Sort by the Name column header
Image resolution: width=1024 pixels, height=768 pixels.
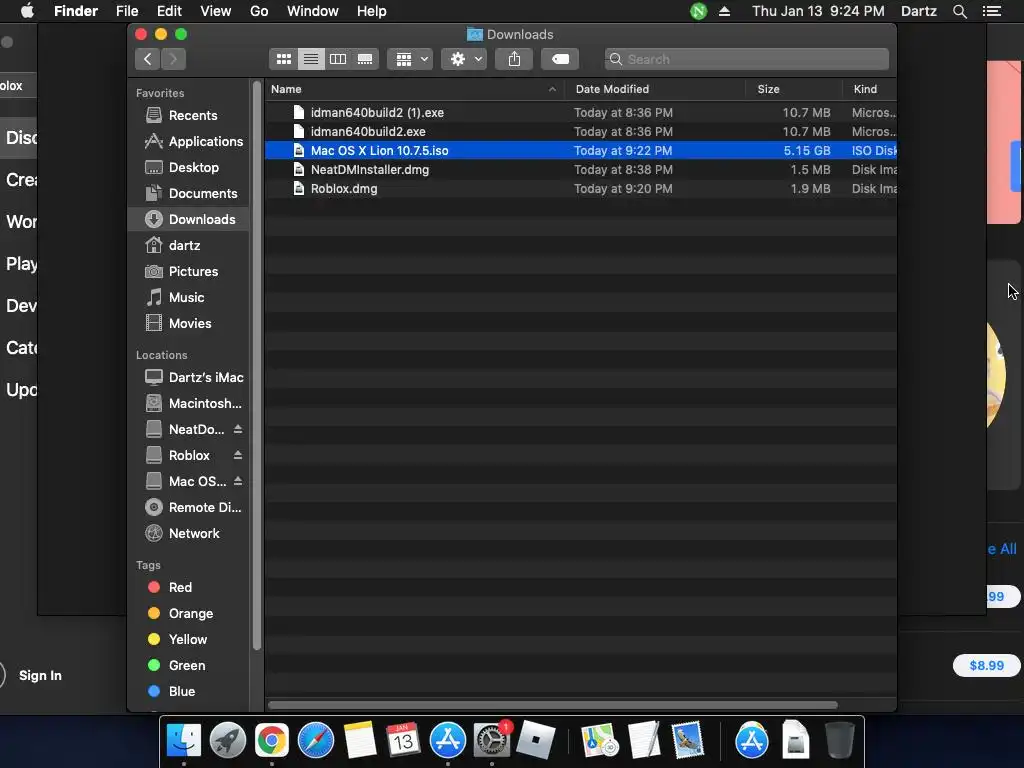[x=415, y=89]
